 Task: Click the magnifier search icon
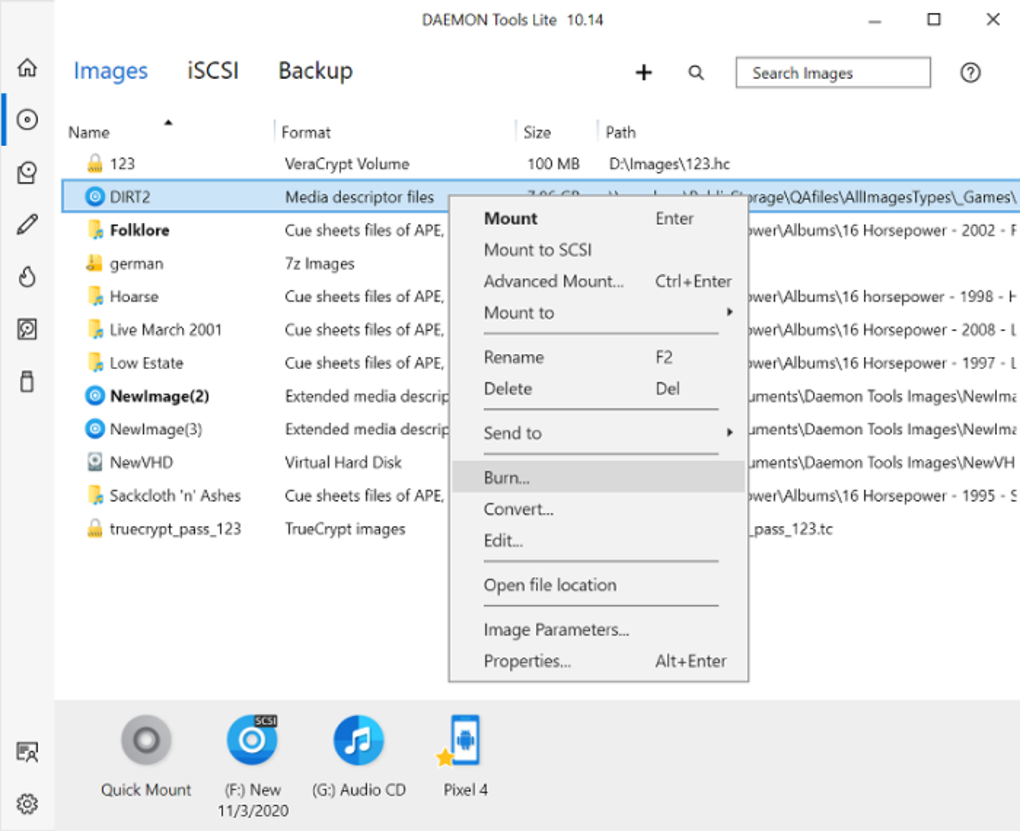696,72
